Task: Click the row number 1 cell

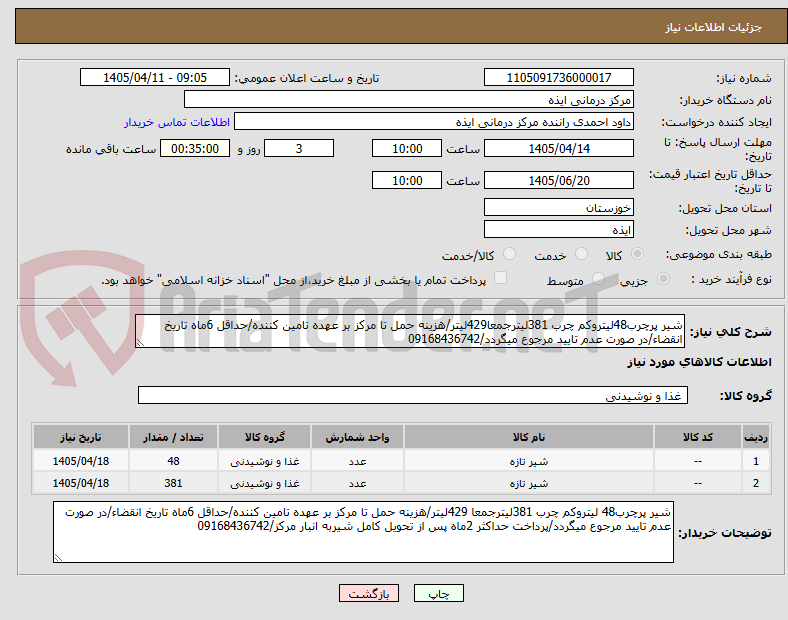Action: point(756,461)
